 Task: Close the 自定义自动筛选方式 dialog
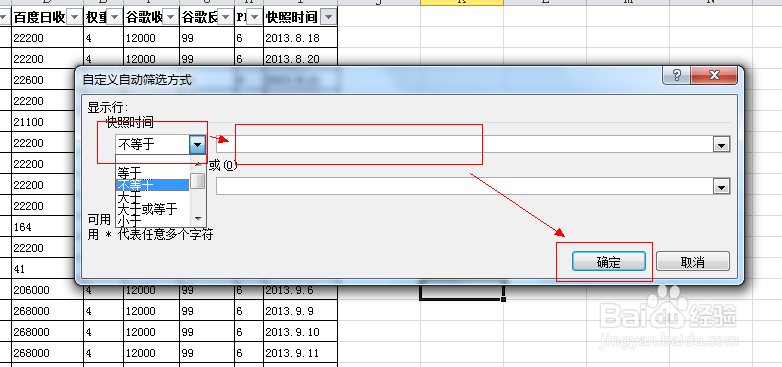[x=714, y=75]
